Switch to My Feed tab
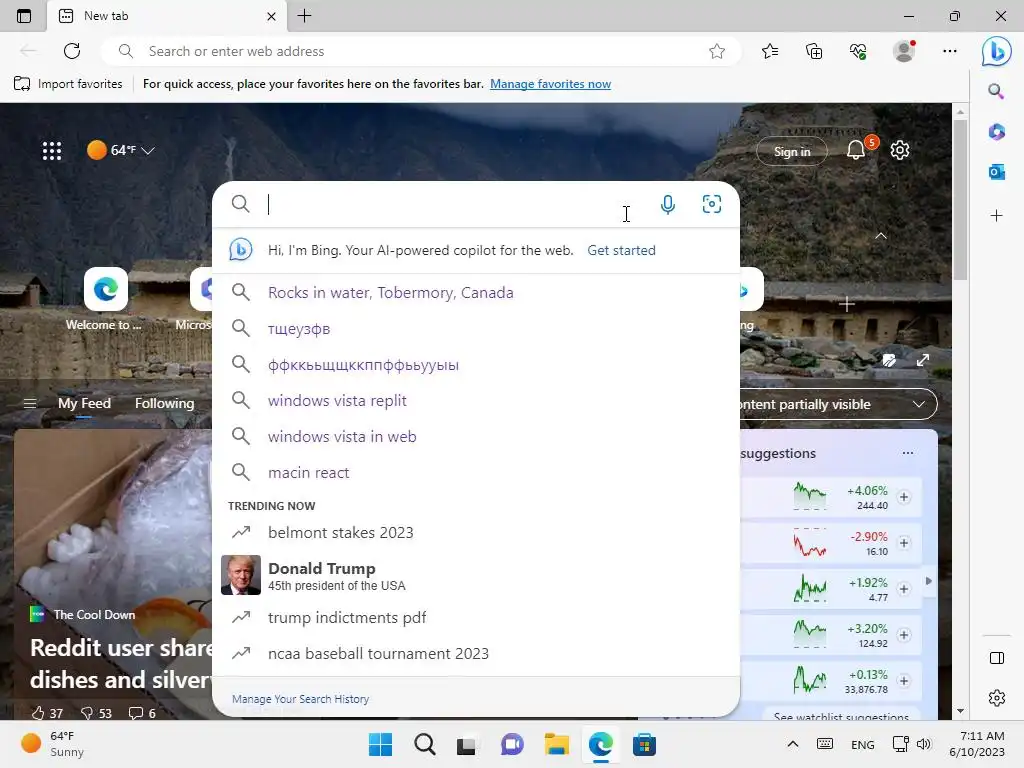 click(84, 404)
